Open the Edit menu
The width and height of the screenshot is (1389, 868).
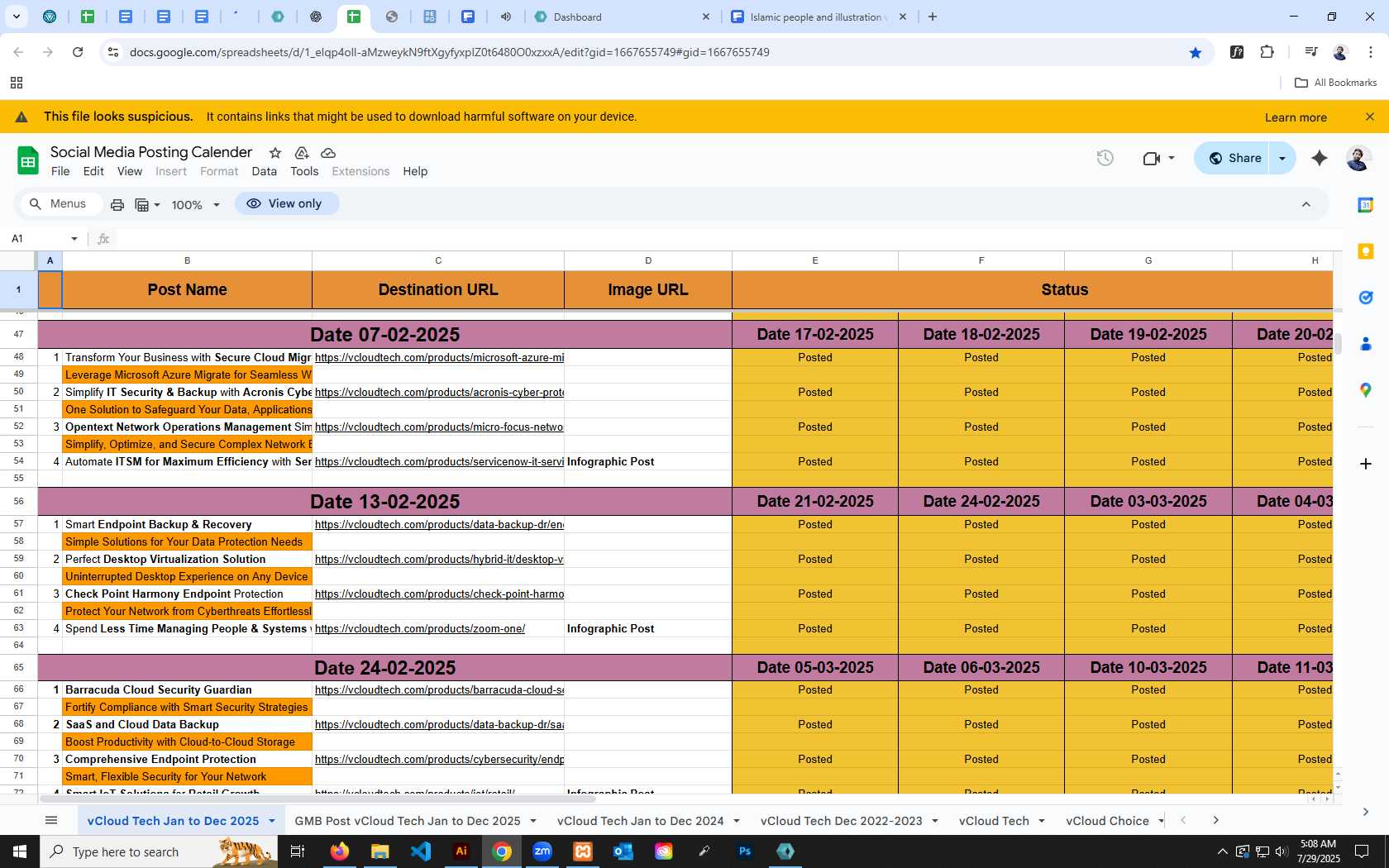93,171
